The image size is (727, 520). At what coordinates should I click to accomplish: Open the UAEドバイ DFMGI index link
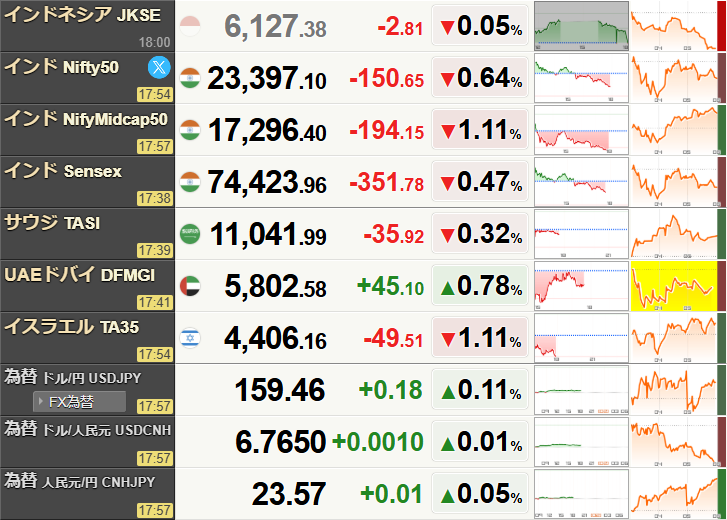79,275
